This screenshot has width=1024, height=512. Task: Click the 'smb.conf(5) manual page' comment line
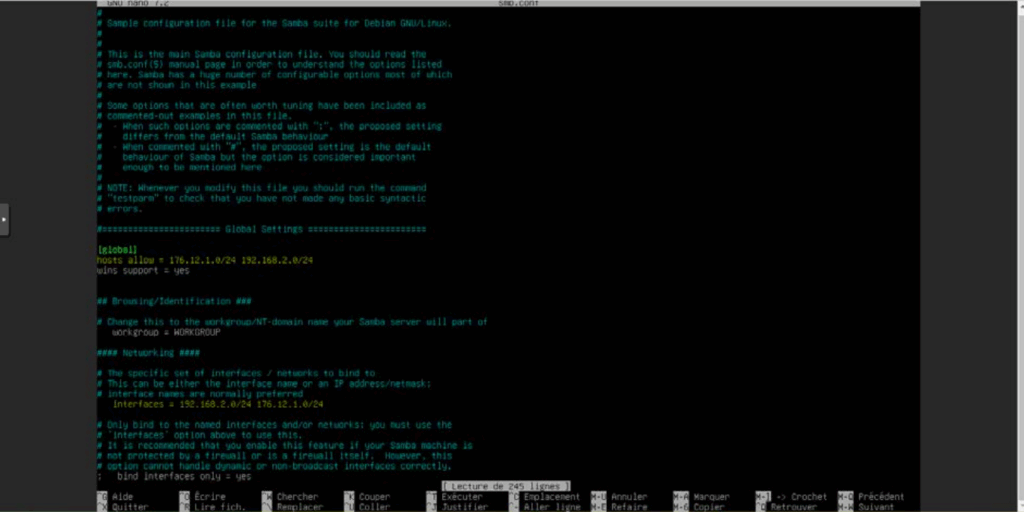tap(269, 64)
